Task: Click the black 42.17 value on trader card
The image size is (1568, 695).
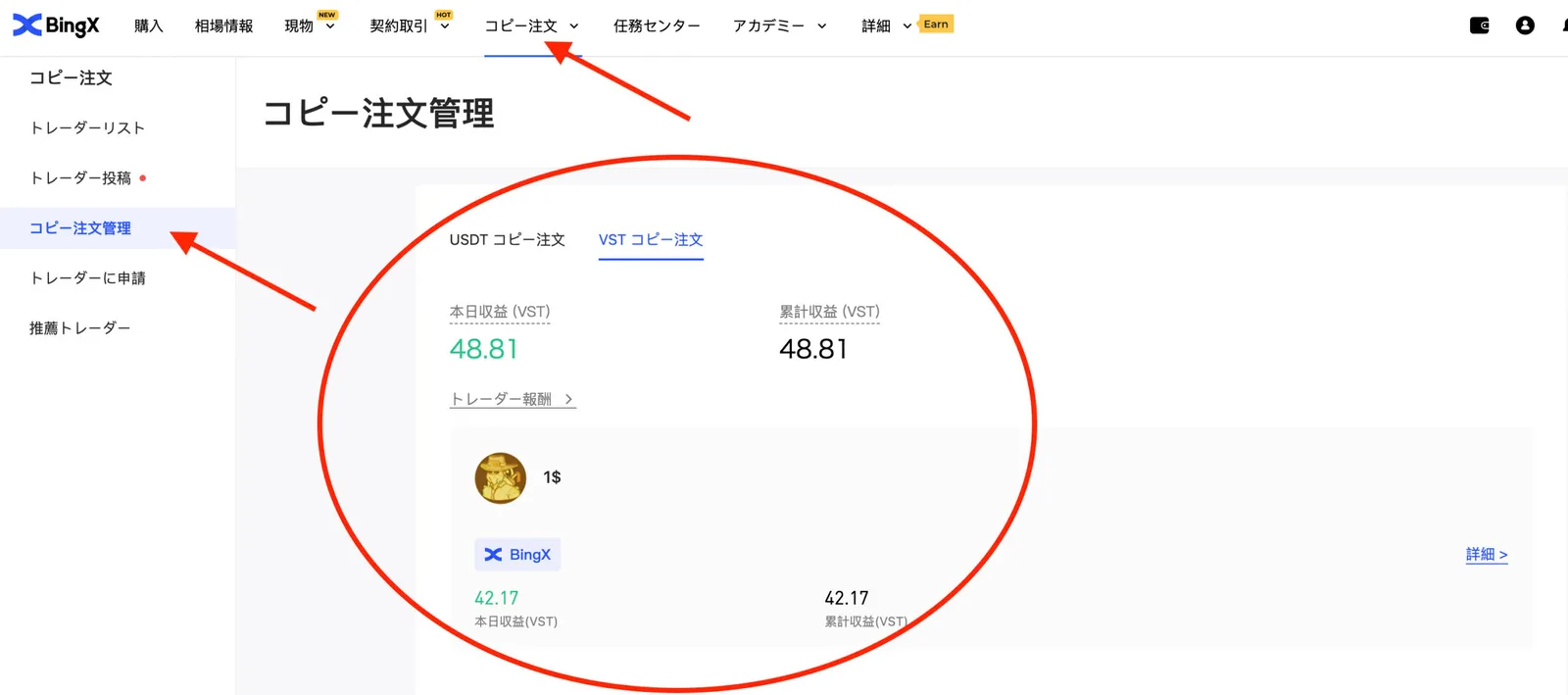Action: [847, 598]
